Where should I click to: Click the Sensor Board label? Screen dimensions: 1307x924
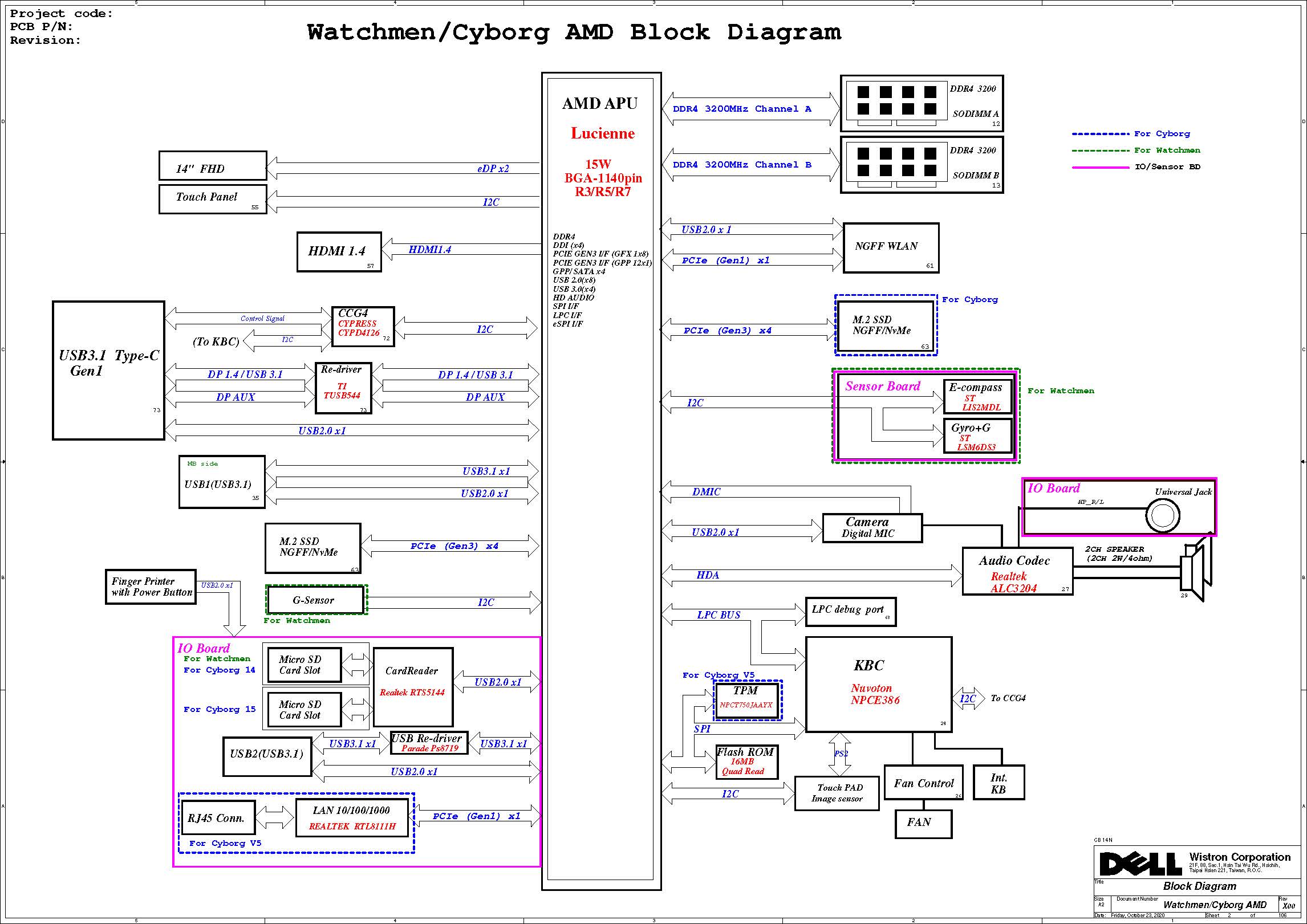pyautogui.click(x=882, y=386)
